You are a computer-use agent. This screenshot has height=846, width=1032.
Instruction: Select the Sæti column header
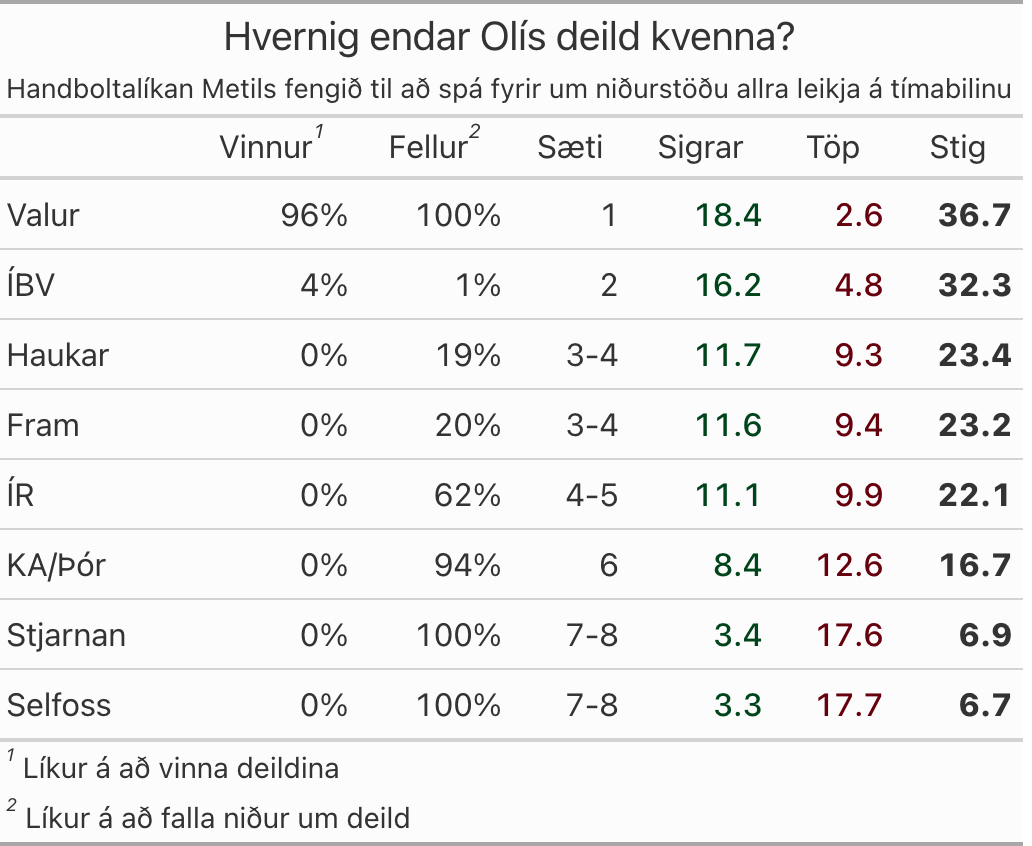click(570, 148)
